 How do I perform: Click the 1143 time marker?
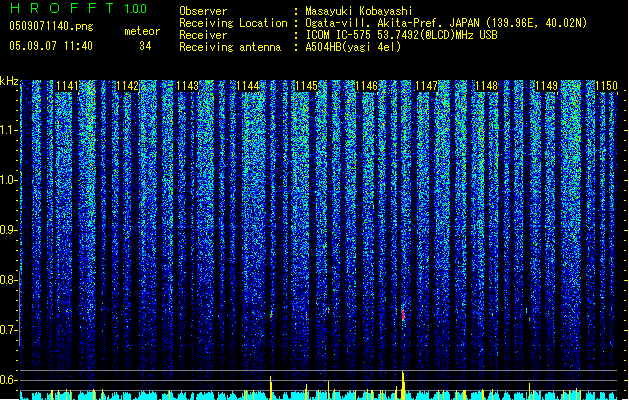tap(187, 86)
